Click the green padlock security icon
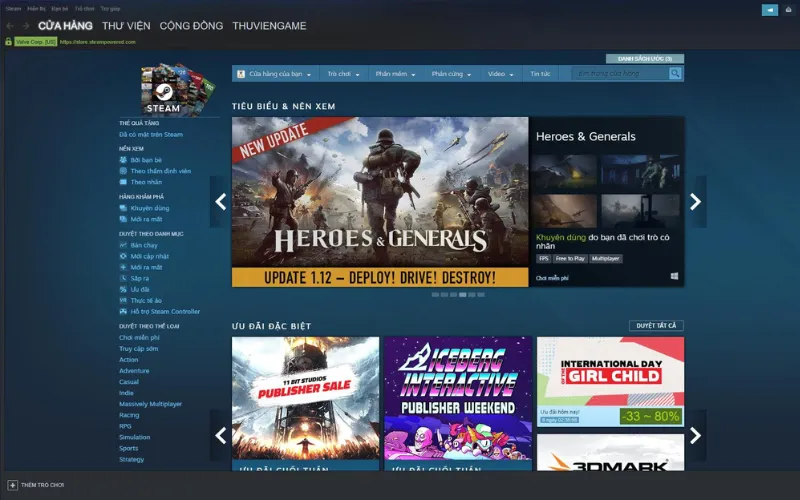 (8, 42)
